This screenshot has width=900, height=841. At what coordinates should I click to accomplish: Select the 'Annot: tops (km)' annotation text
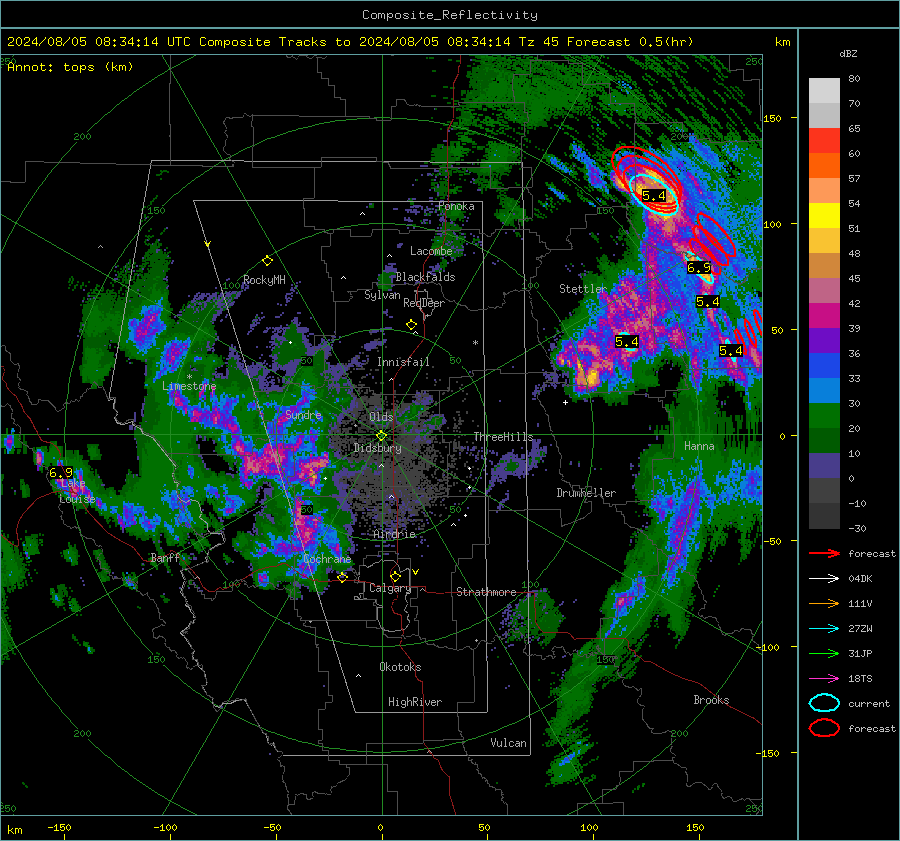click(x=70, y=67)
